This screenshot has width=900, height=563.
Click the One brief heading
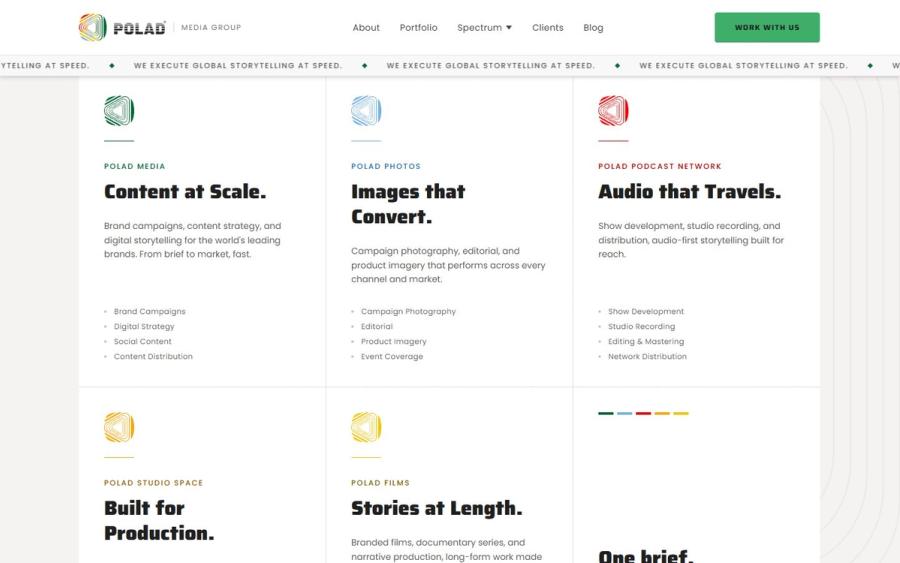[646, 556]
